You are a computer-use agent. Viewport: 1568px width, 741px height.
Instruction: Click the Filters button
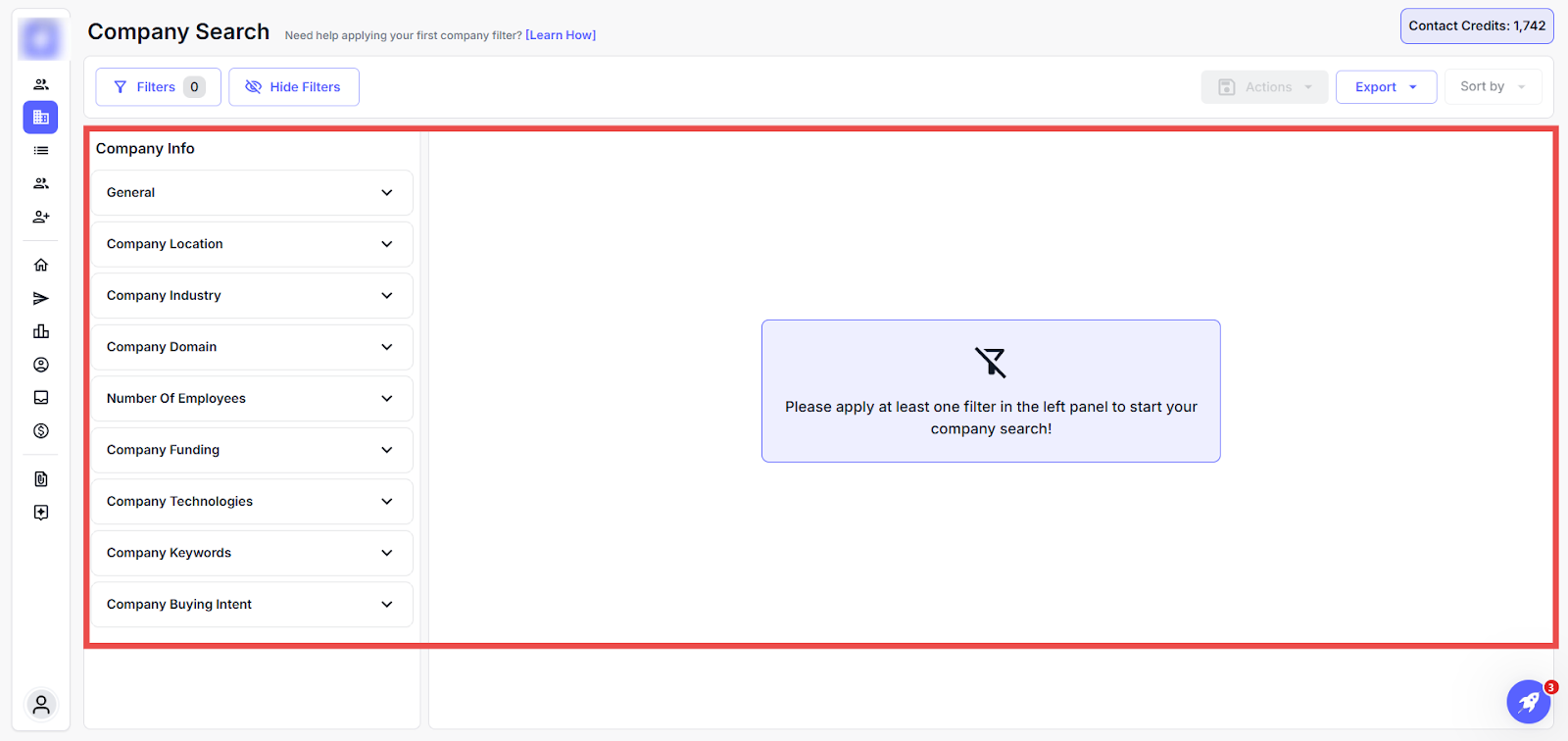(158, 87)
